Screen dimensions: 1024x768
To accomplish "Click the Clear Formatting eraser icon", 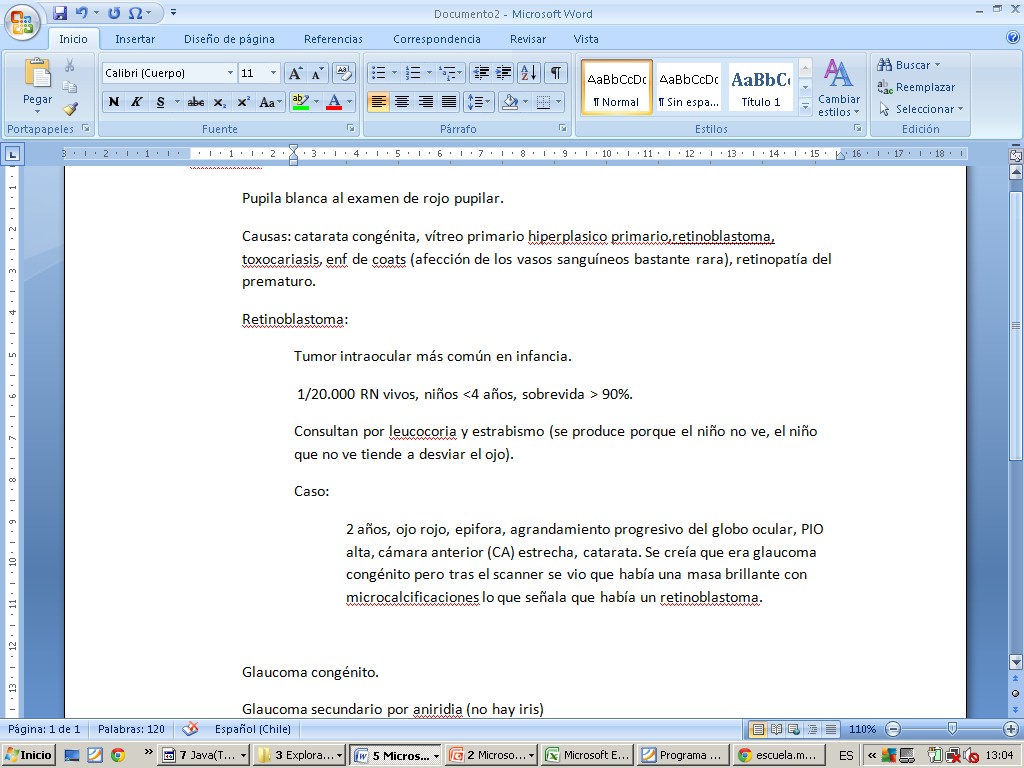I will point(344,73).
